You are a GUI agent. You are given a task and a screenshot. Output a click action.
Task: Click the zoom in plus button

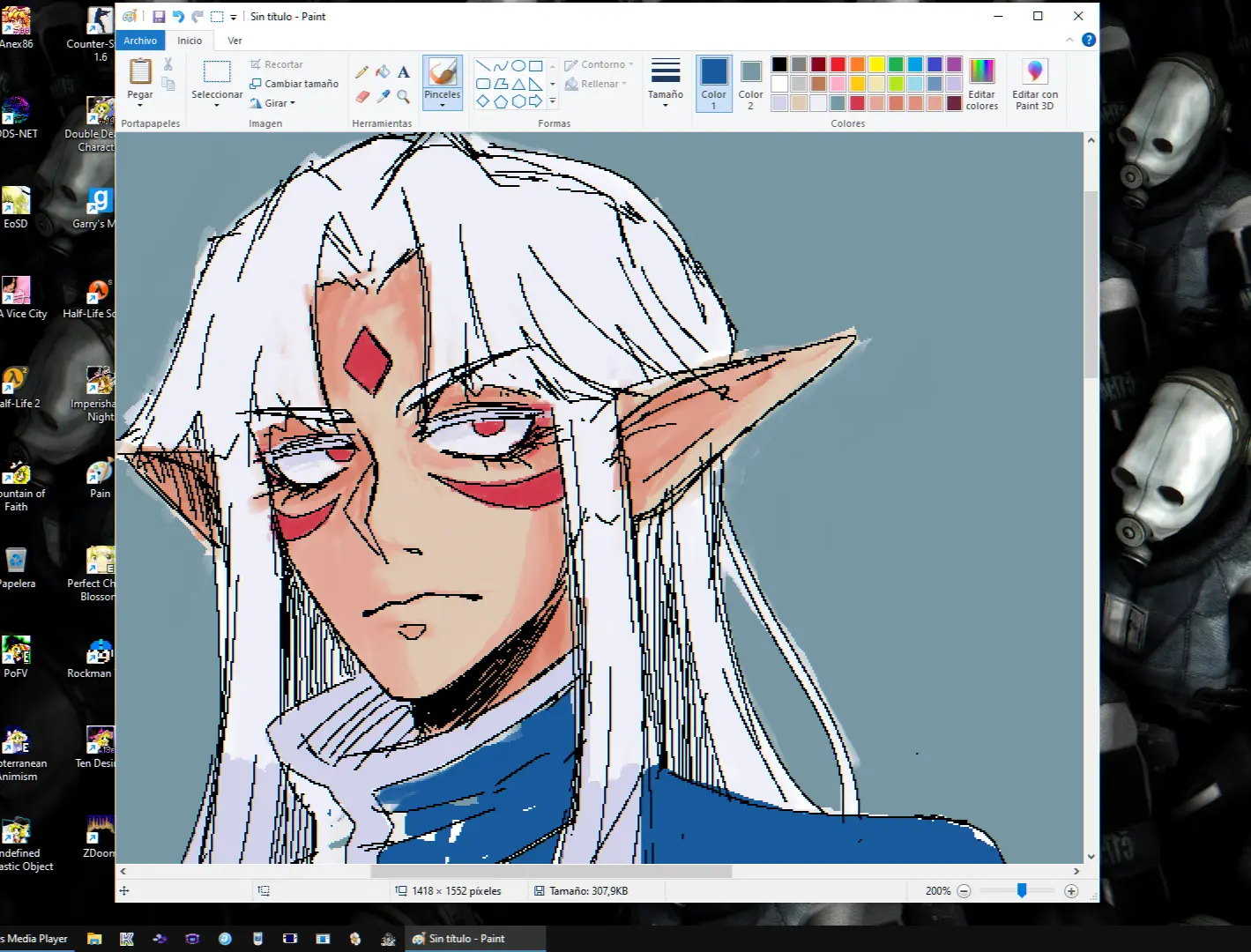[x=1071, y=891]
